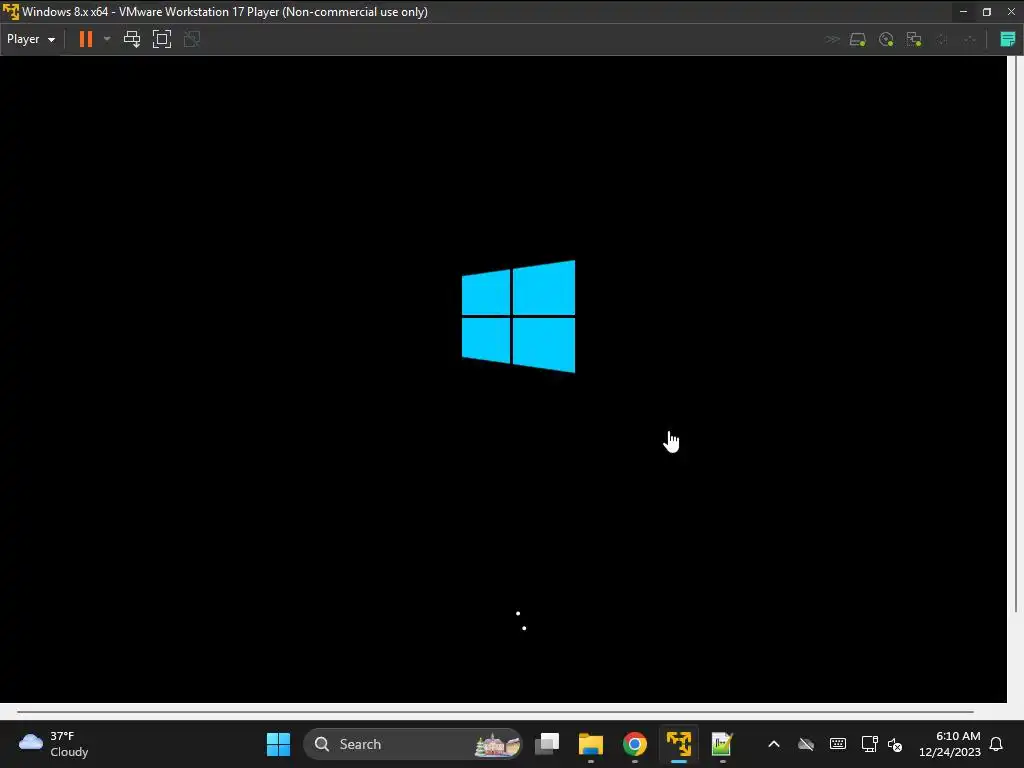Show hidden system tray icons
Screen dimensions: 1024x768
point(774,744)
